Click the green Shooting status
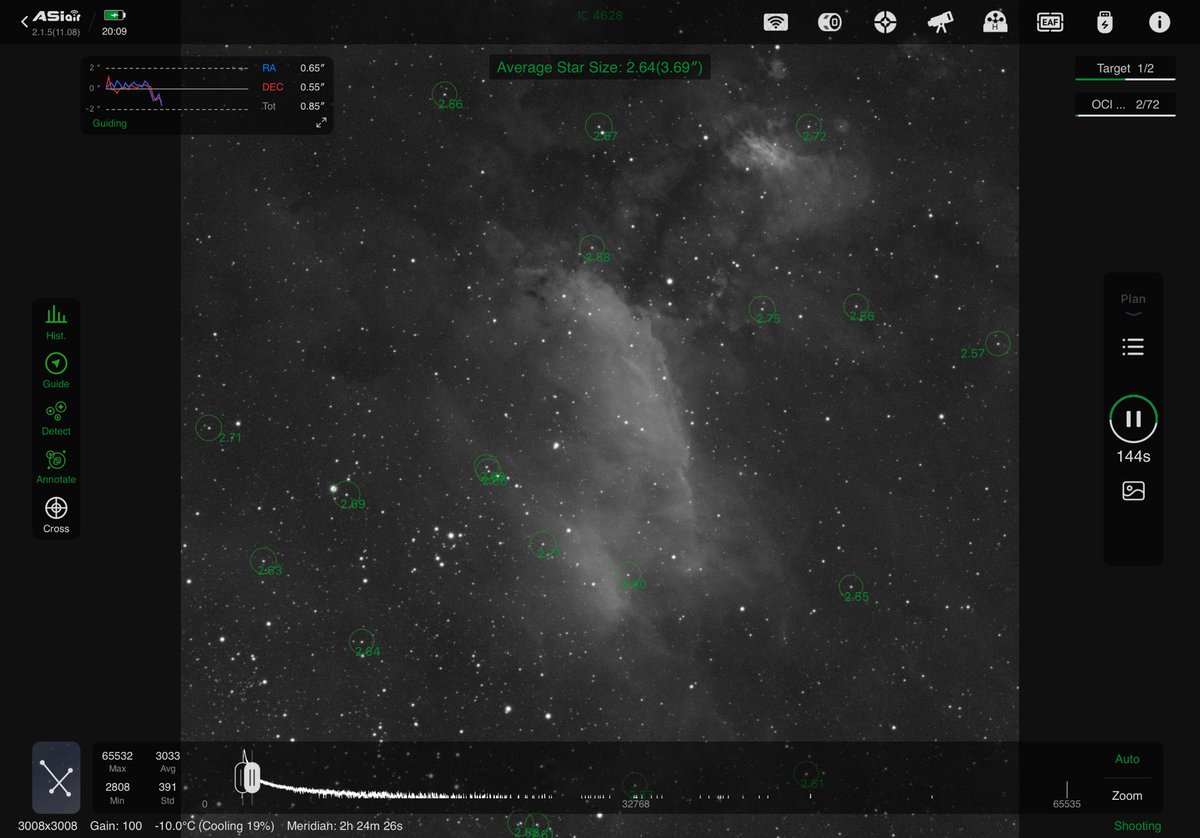The width and height of the screenshot is (1200, 838). pos(1138,826)
